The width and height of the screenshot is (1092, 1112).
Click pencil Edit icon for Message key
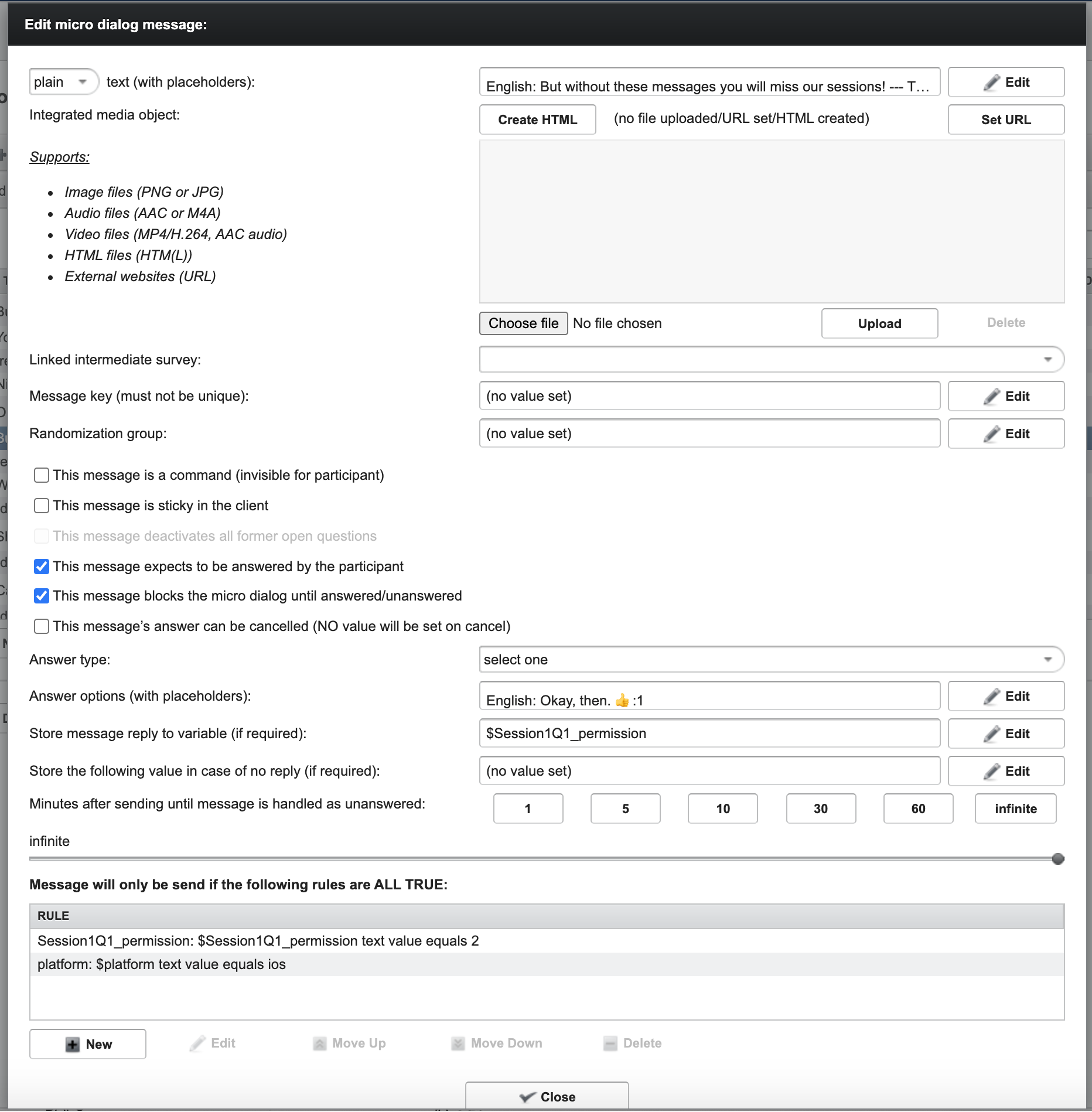point(991,397)
